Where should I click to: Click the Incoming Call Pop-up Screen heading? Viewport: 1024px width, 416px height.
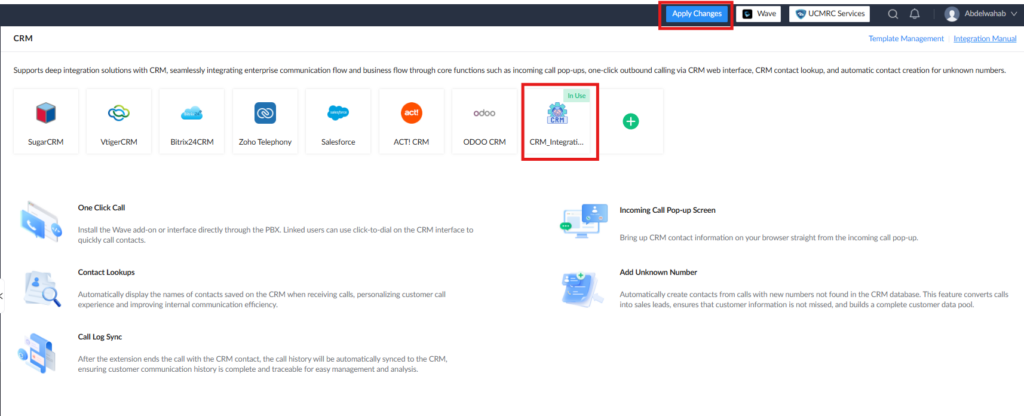(x=667, y=210)
